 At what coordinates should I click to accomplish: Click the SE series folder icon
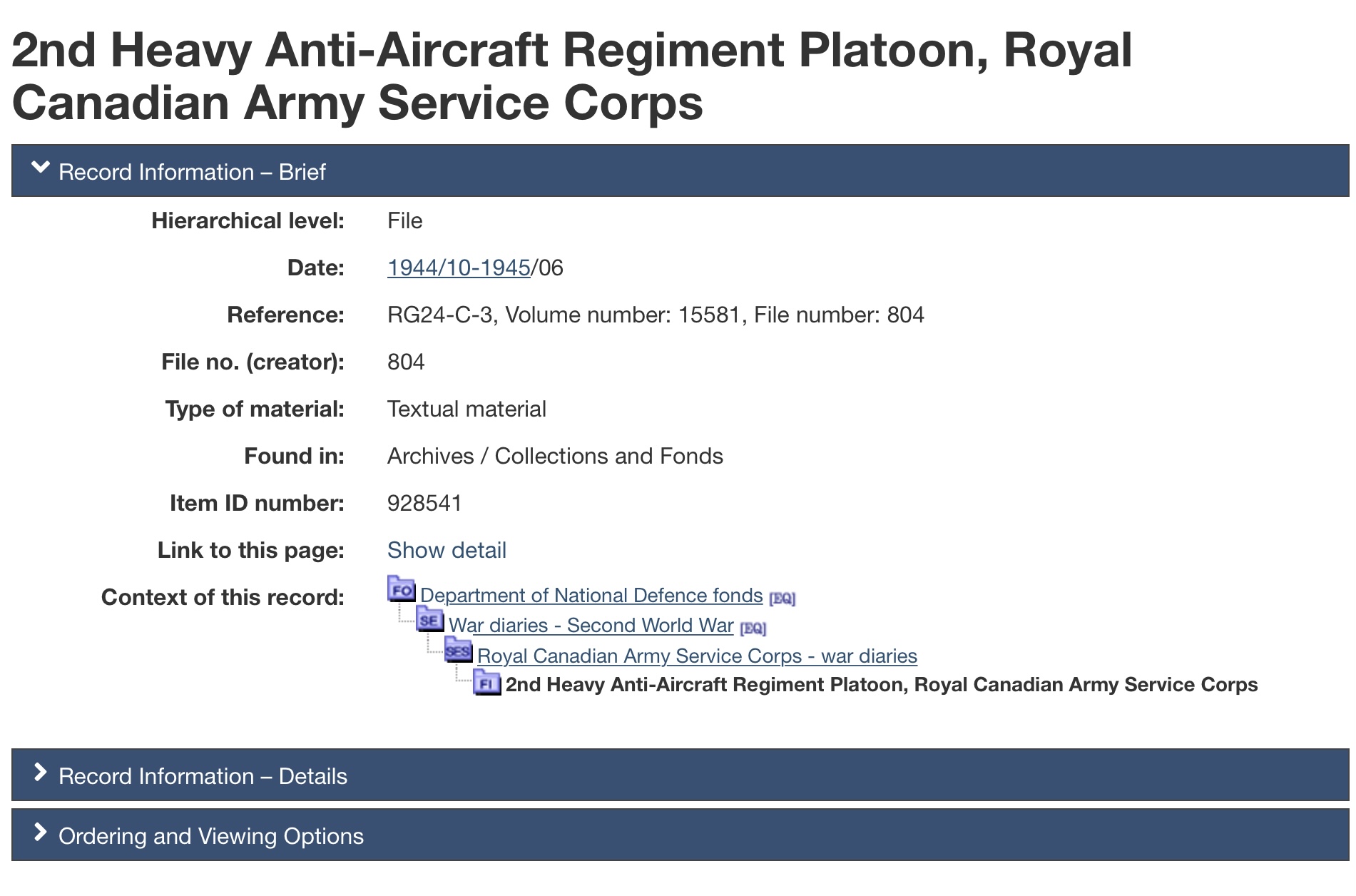(429, 619)
